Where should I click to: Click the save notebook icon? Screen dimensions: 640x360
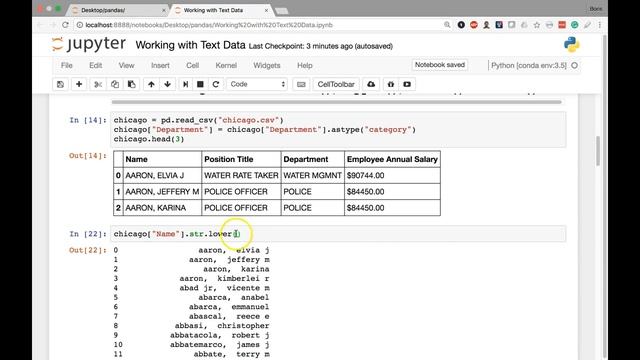coord(60,84)
